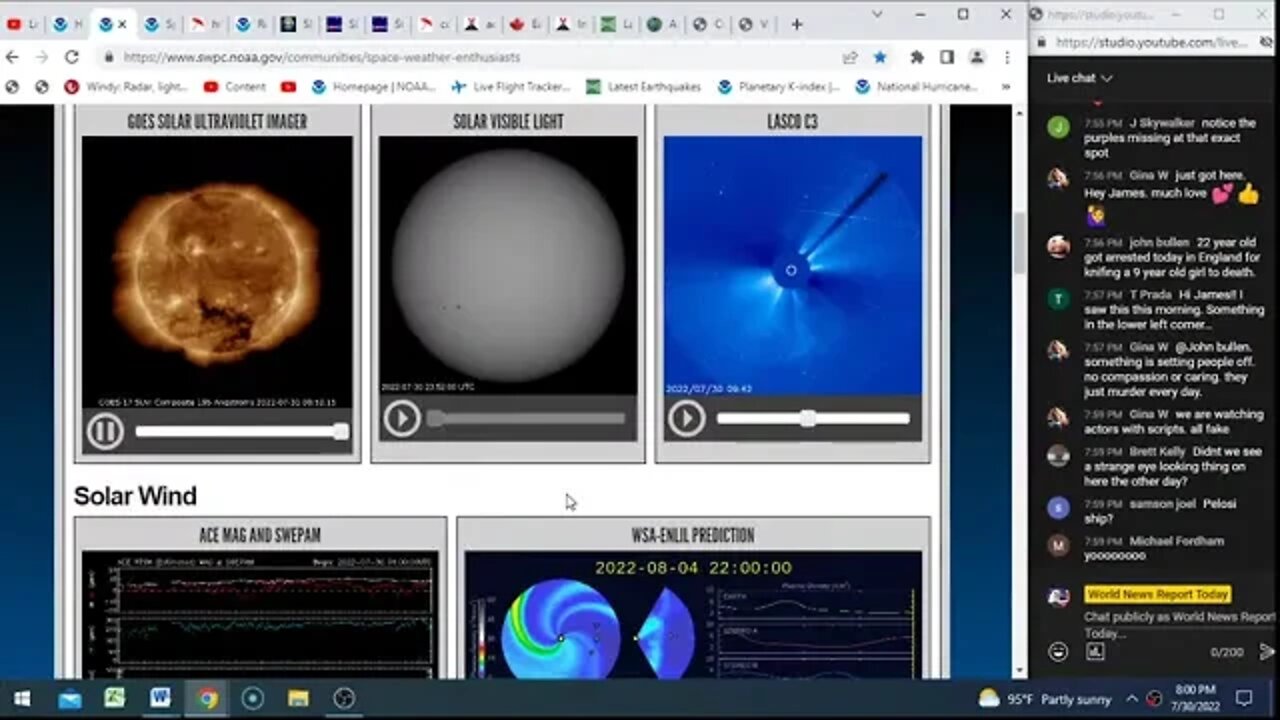This screenshot has width=1280, height=720.
Task: Open the weather widget showing 95°F
Action: pyautogui.click(x=1044, y=698)
